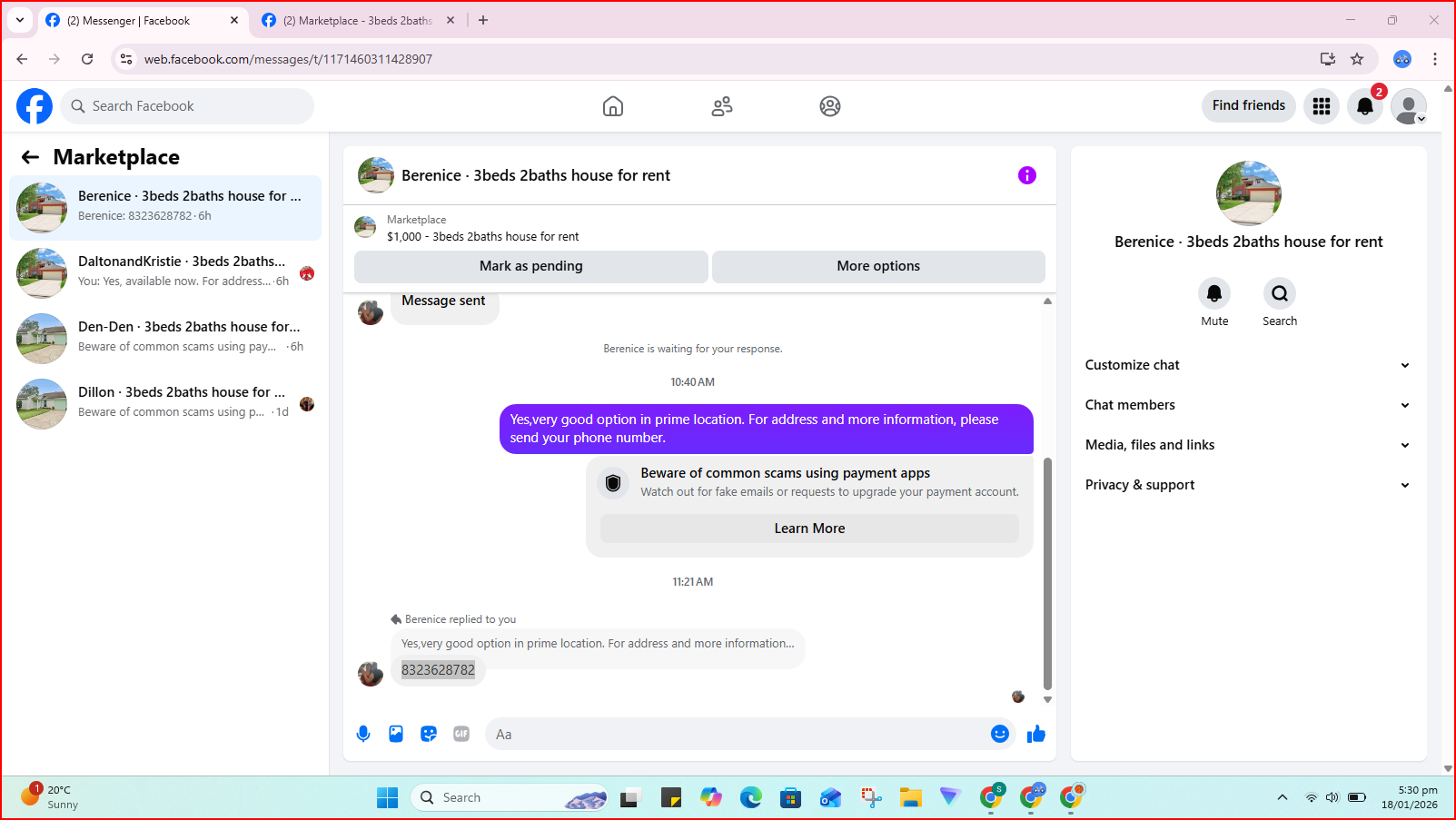Screen dimensions: 1456x820
Task: Click the site information icon in address bar
Action: point(126,59)
